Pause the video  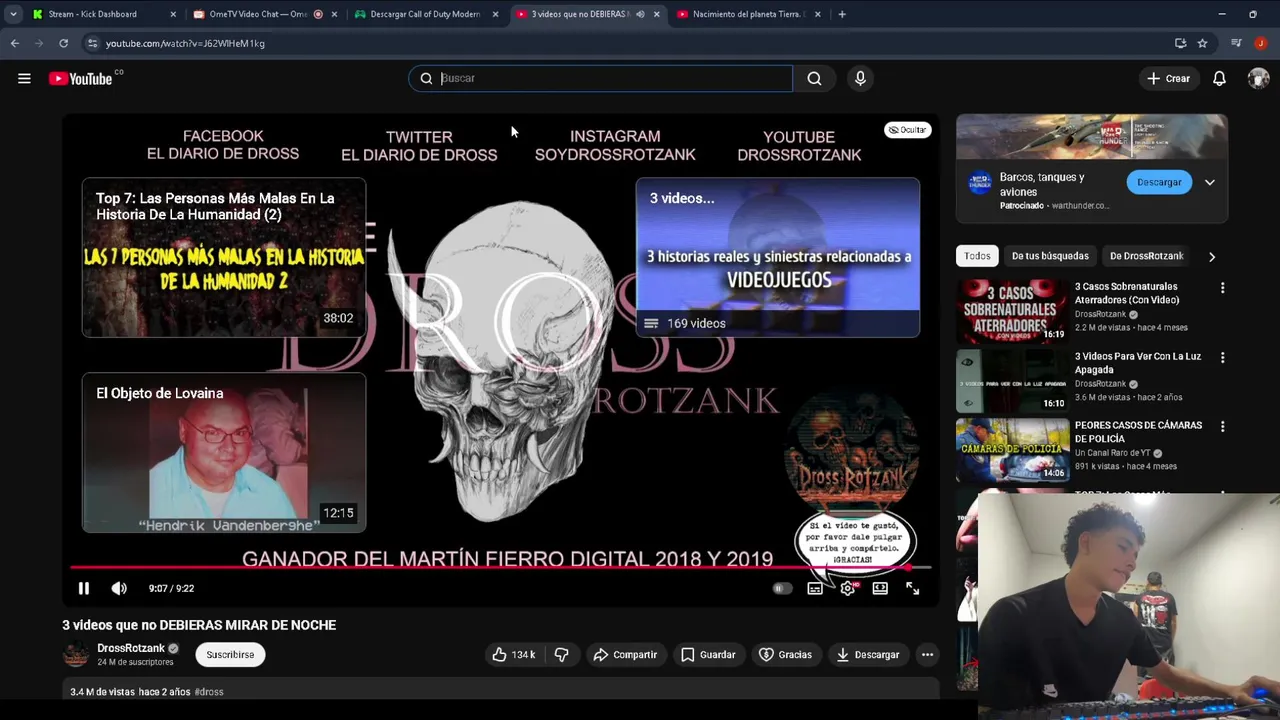click(x=84, y=588)
